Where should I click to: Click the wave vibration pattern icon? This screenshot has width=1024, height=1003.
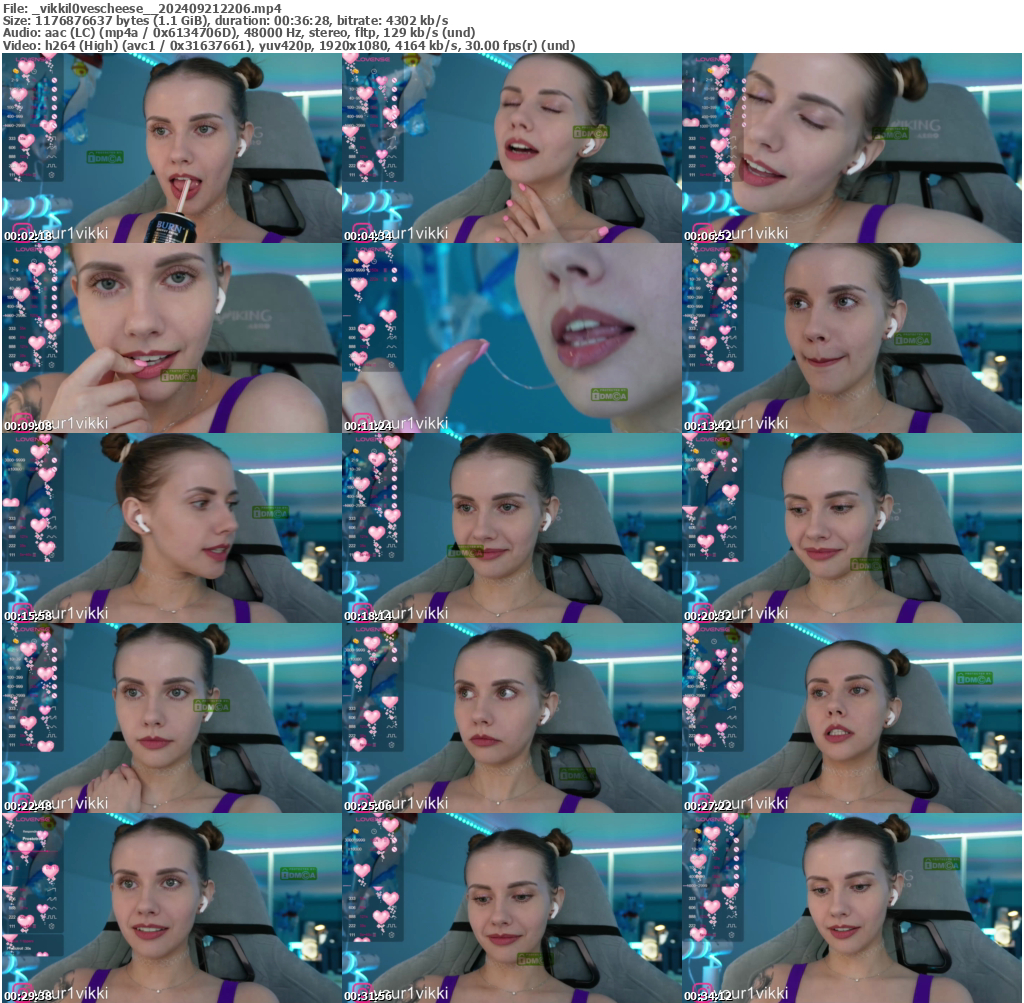tap(50, 156)
